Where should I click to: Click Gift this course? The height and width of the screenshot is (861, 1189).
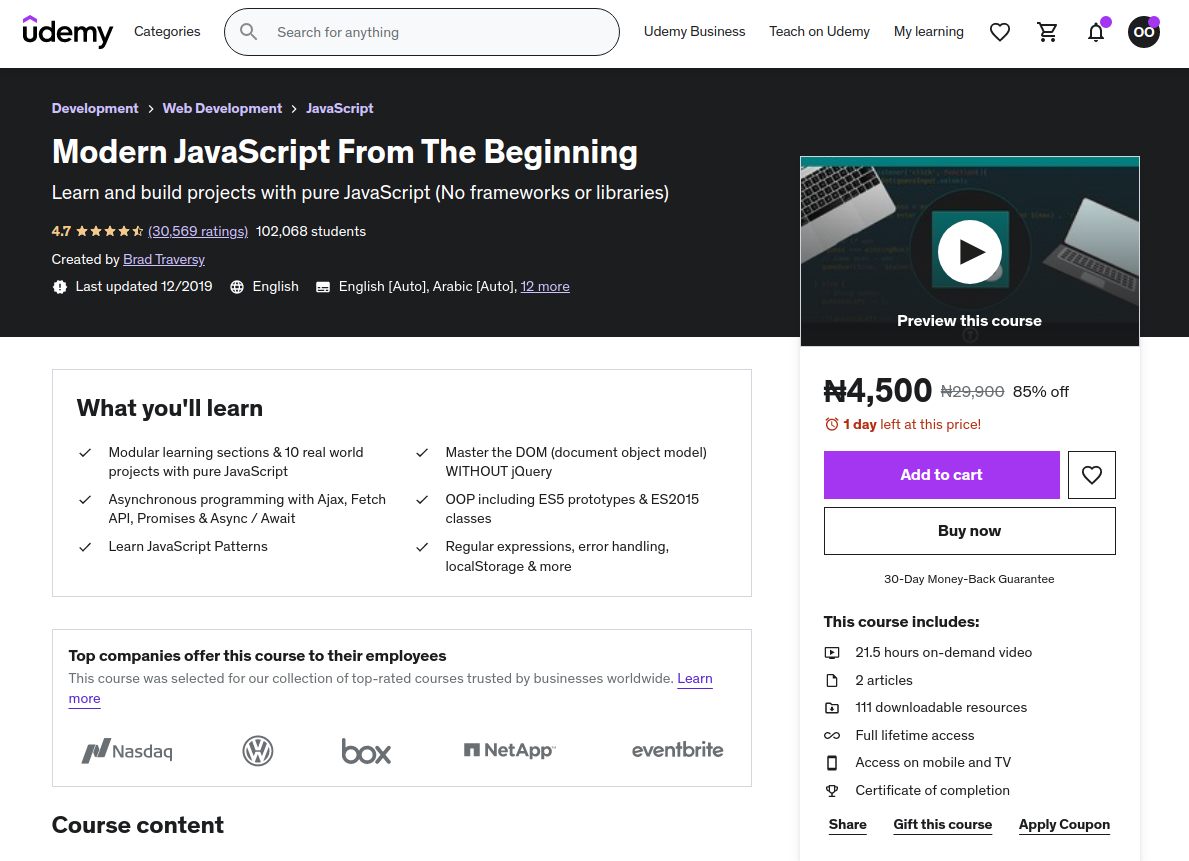[x=943, y=825]
